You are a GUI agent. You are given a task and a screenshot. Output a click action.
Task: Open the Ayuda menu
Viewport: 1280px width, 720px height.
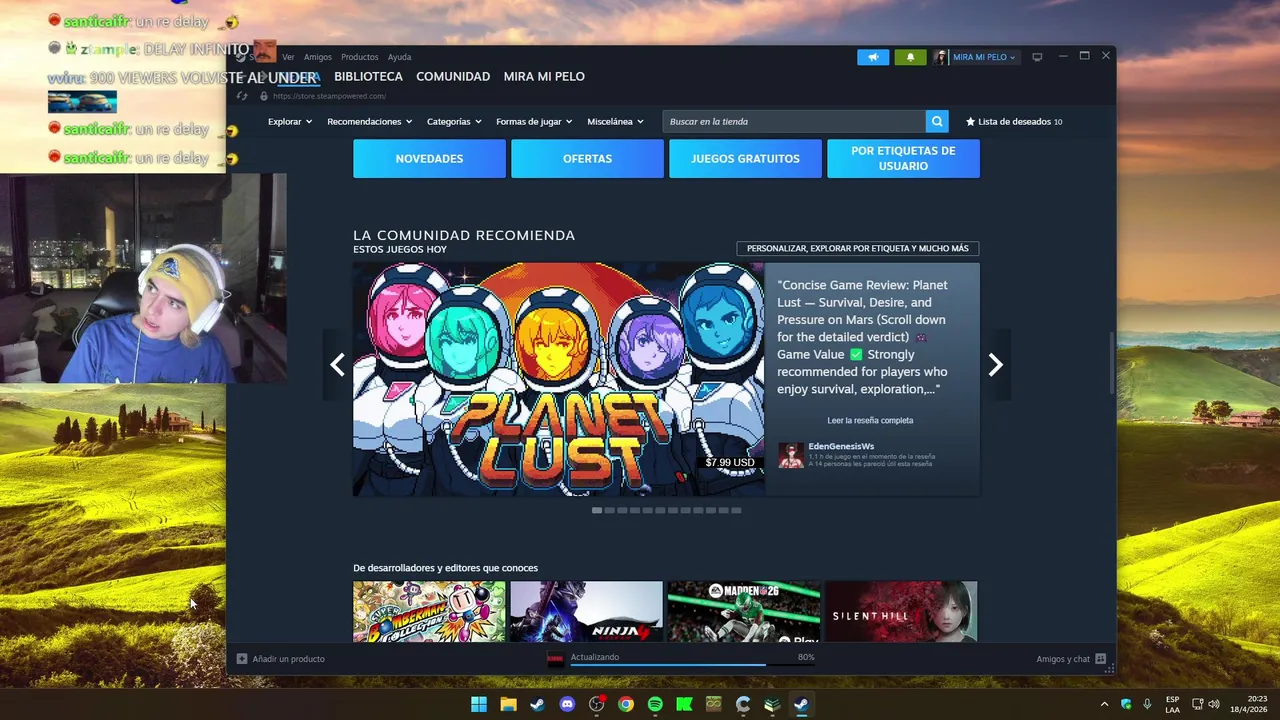coord(399,57)
